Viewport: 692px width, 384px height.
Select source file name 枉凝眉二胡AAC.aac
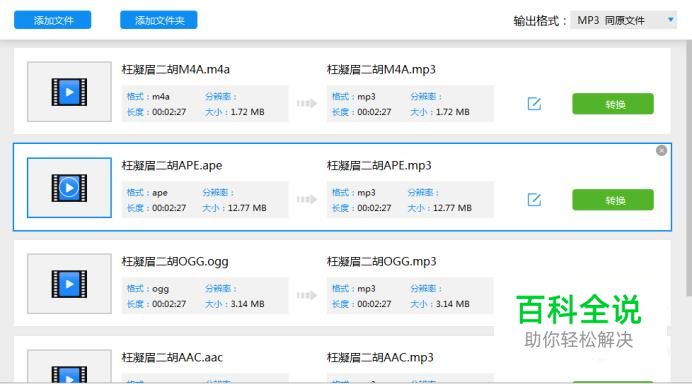pyautogui.click(x=172, y=357)
